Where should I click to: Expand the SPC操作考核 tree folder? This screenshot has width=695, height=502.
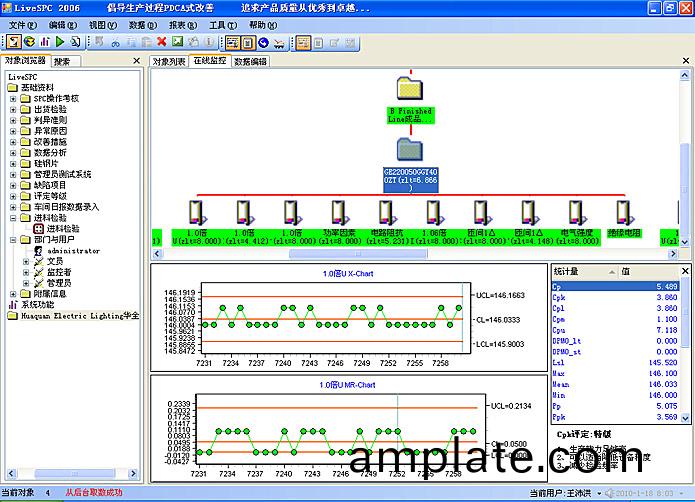tap(12, 99)
